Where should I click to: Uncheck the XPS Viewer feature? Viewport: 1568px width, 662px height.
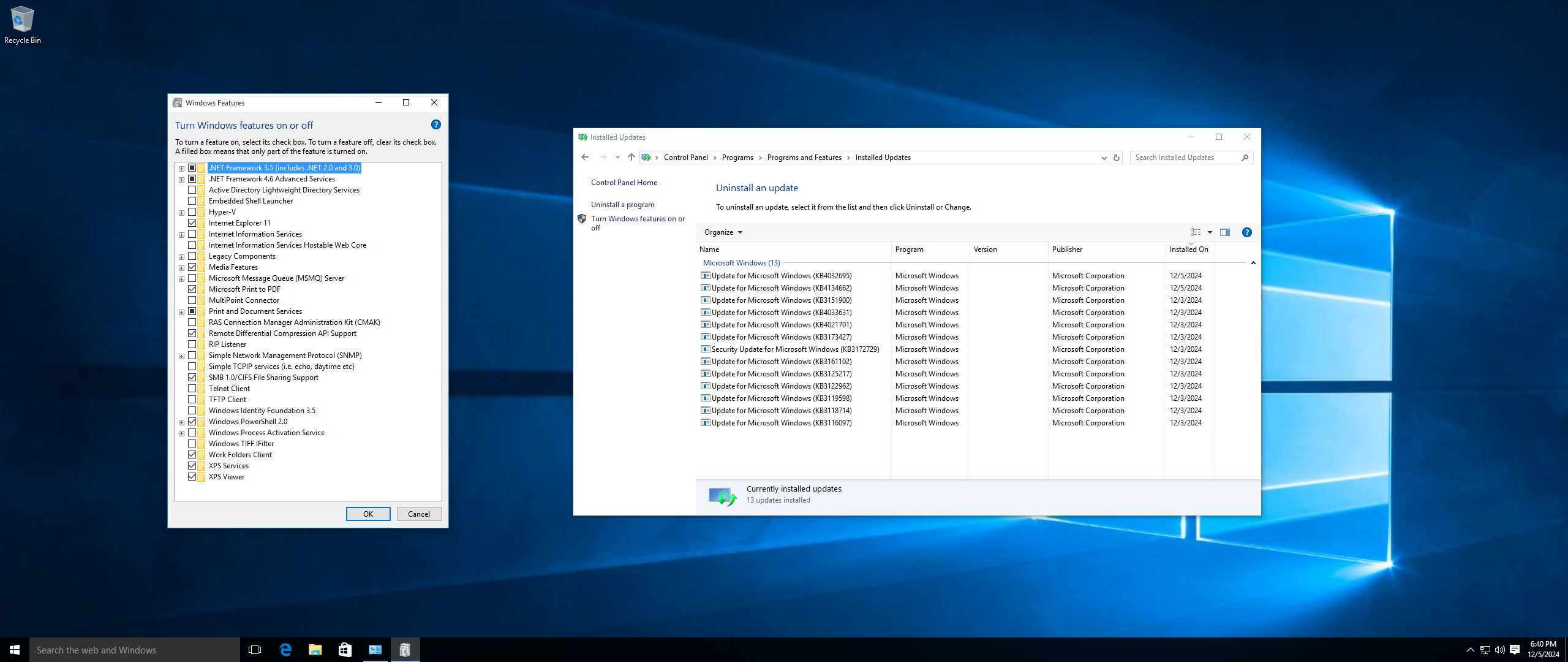[192, 477]
